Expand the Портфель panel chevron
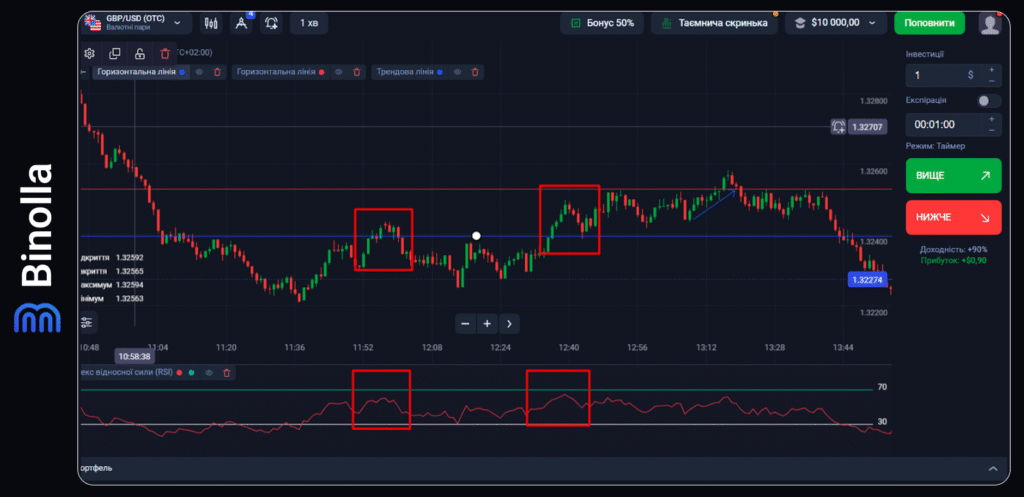 [992, 468]
